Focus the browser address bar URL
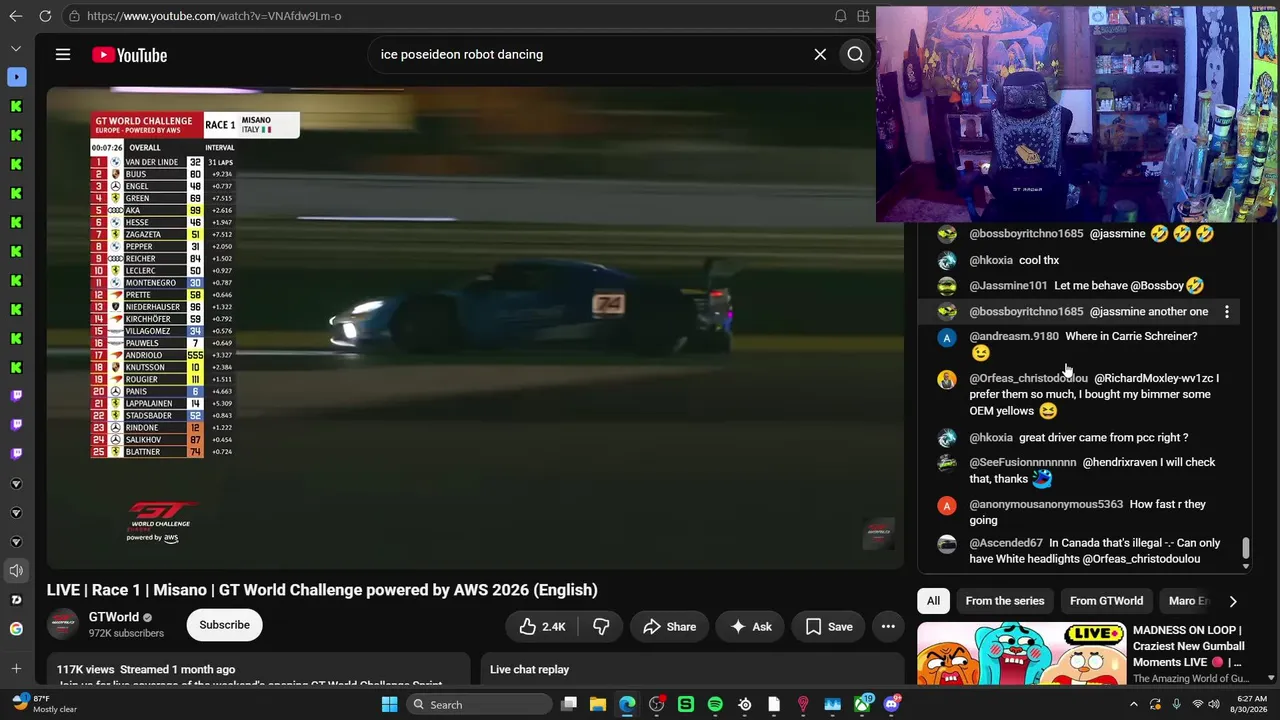The width and height of the screenshot is (1280, 720). 214,16
